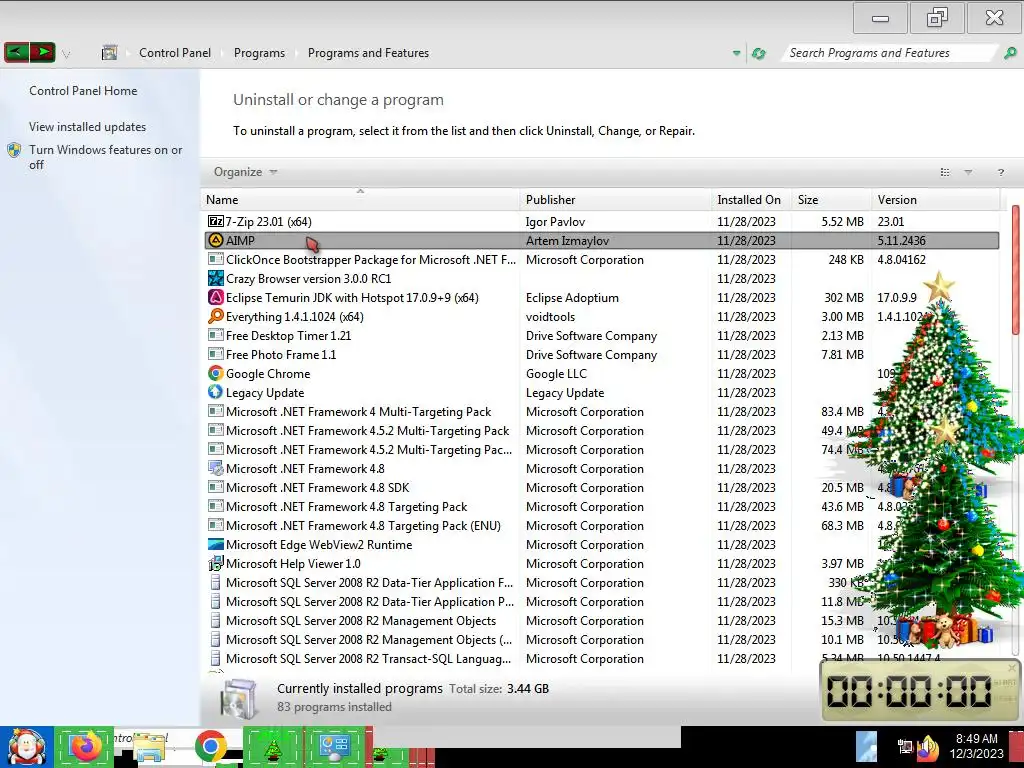1024x768 pixels.
Task: Open the Organize dropdown menu
Action: tap(246, 172)
